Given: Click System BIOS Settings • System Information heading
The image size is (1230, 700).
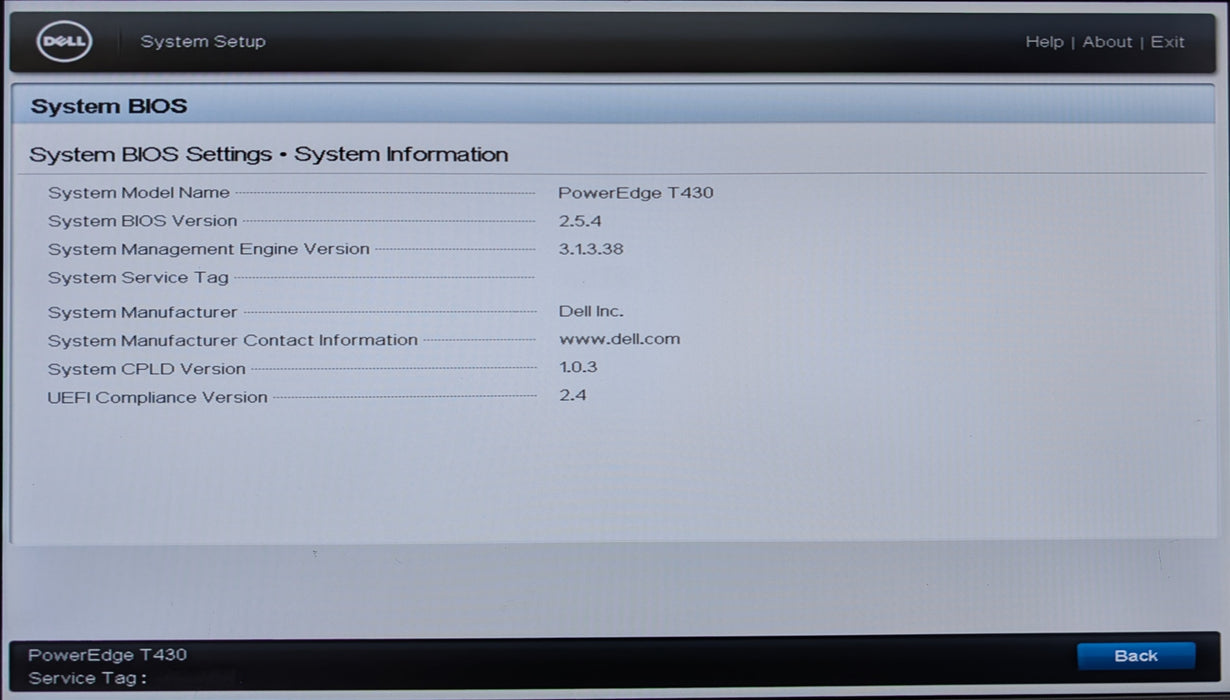Looking at the screenshot, I should [269, 155].
